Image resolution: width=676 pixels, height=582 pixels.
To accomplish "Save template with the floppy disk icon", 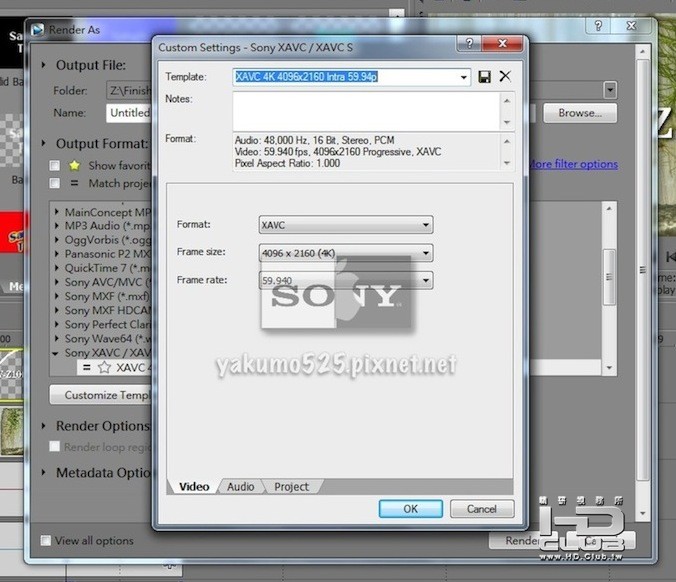I will point(484,77).
